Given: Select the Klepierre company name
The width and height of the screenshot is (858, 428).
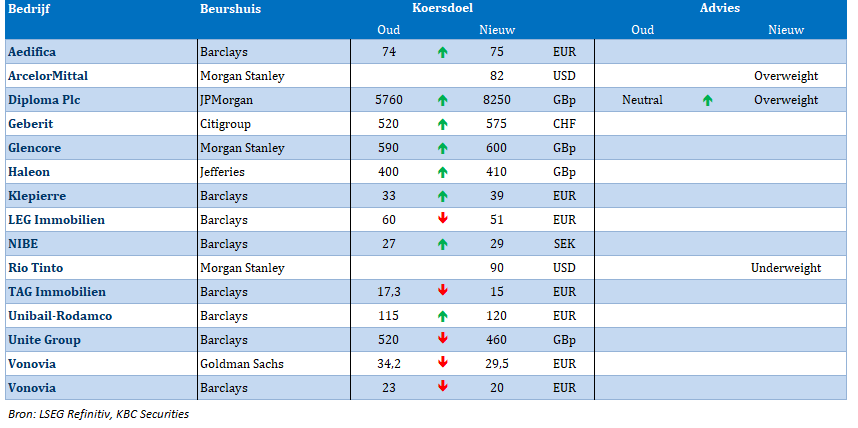Looking at the screenshot, I should coord(37,196).
